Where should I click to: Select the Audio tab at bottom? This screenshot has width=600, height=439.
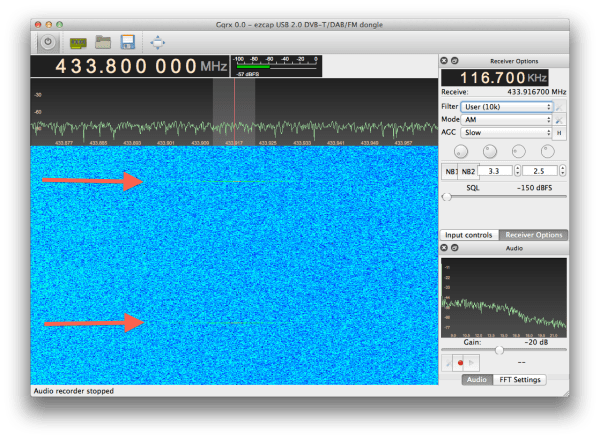pos(477,380)
